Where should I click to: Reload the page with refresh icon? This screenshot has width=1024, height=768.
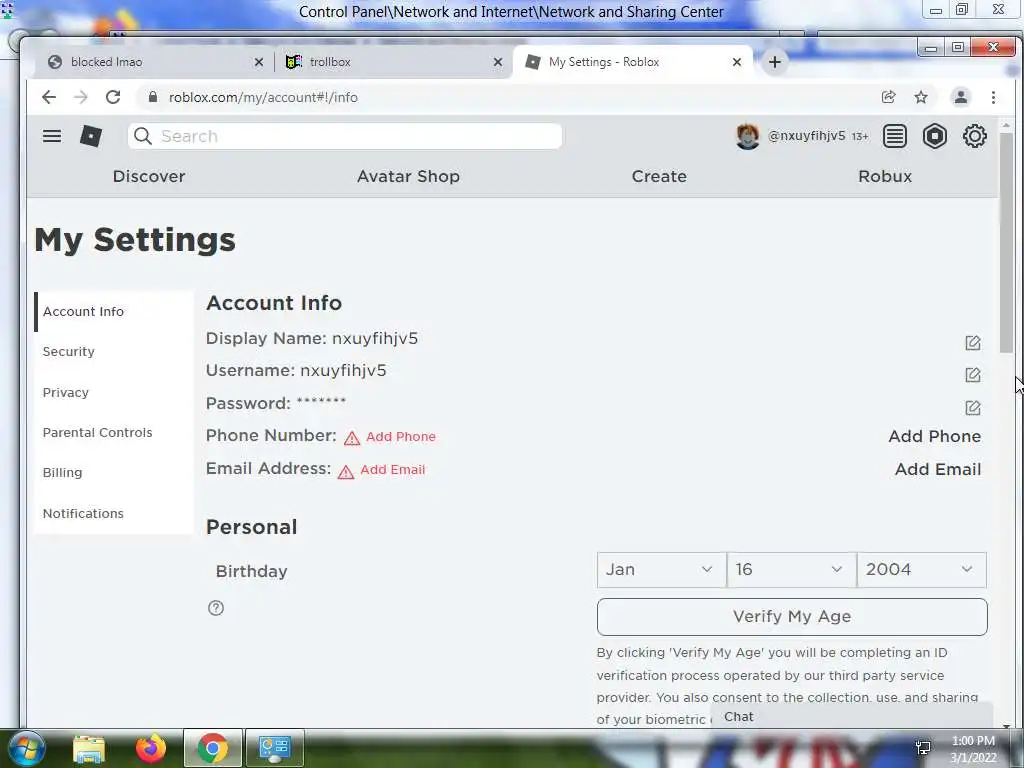(113, 97)
